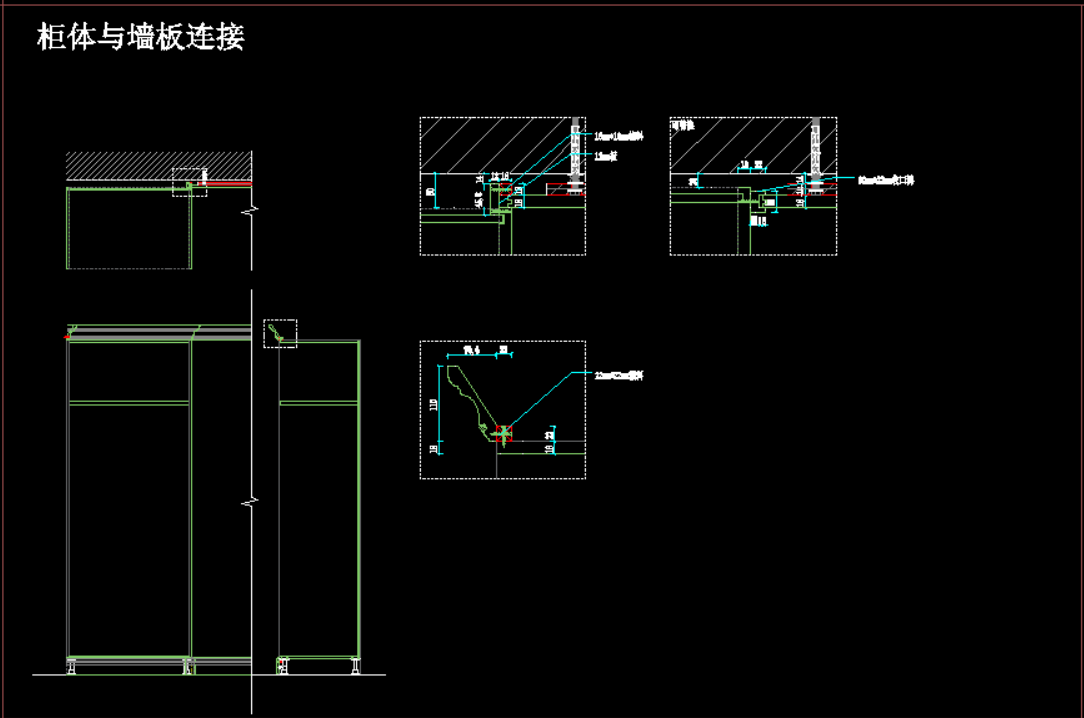Screen dimensions: 1084x718
Task: Click the drawing title text 柜体与墙板连接
Action: 140,38
